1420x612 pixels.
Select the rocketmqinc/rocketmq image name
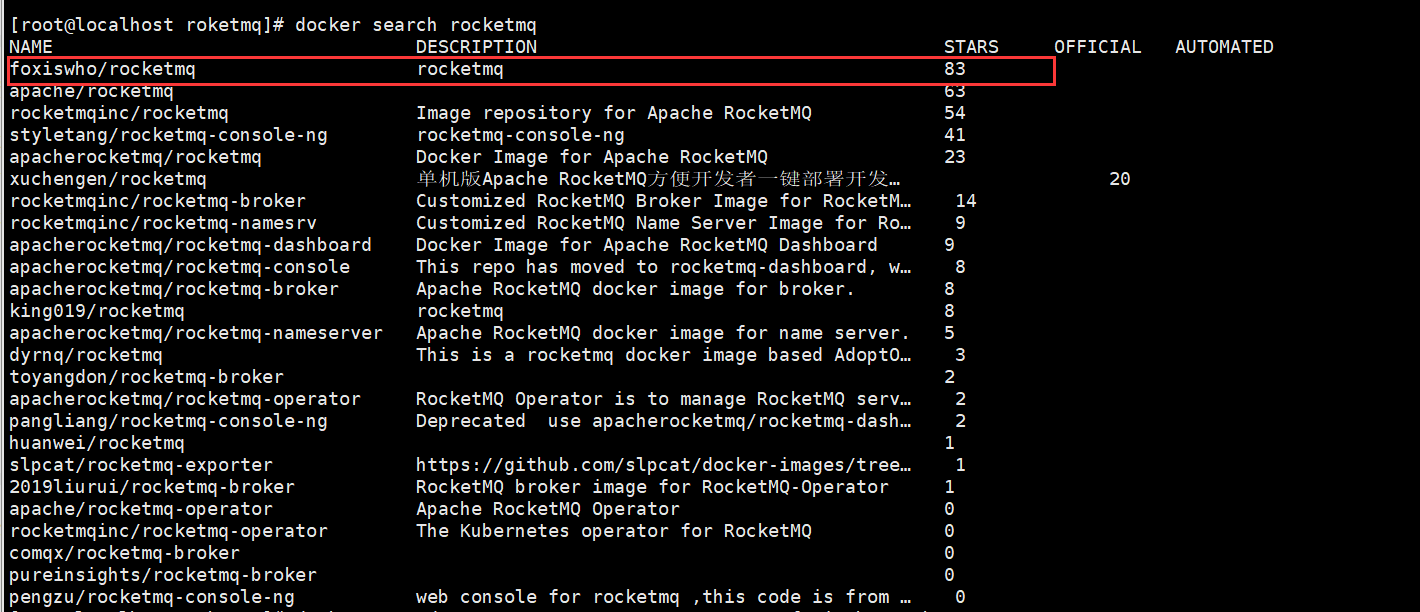[x=119, y=113]
